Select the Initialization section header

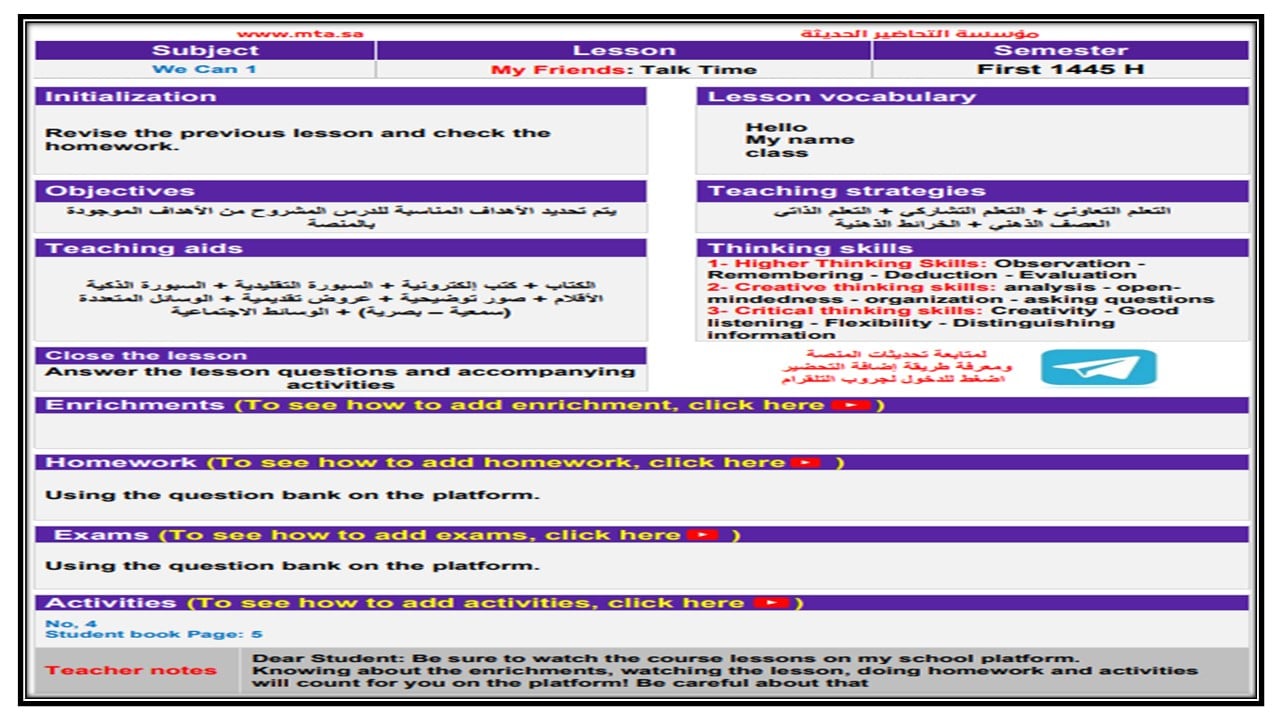tap(340, 97)
